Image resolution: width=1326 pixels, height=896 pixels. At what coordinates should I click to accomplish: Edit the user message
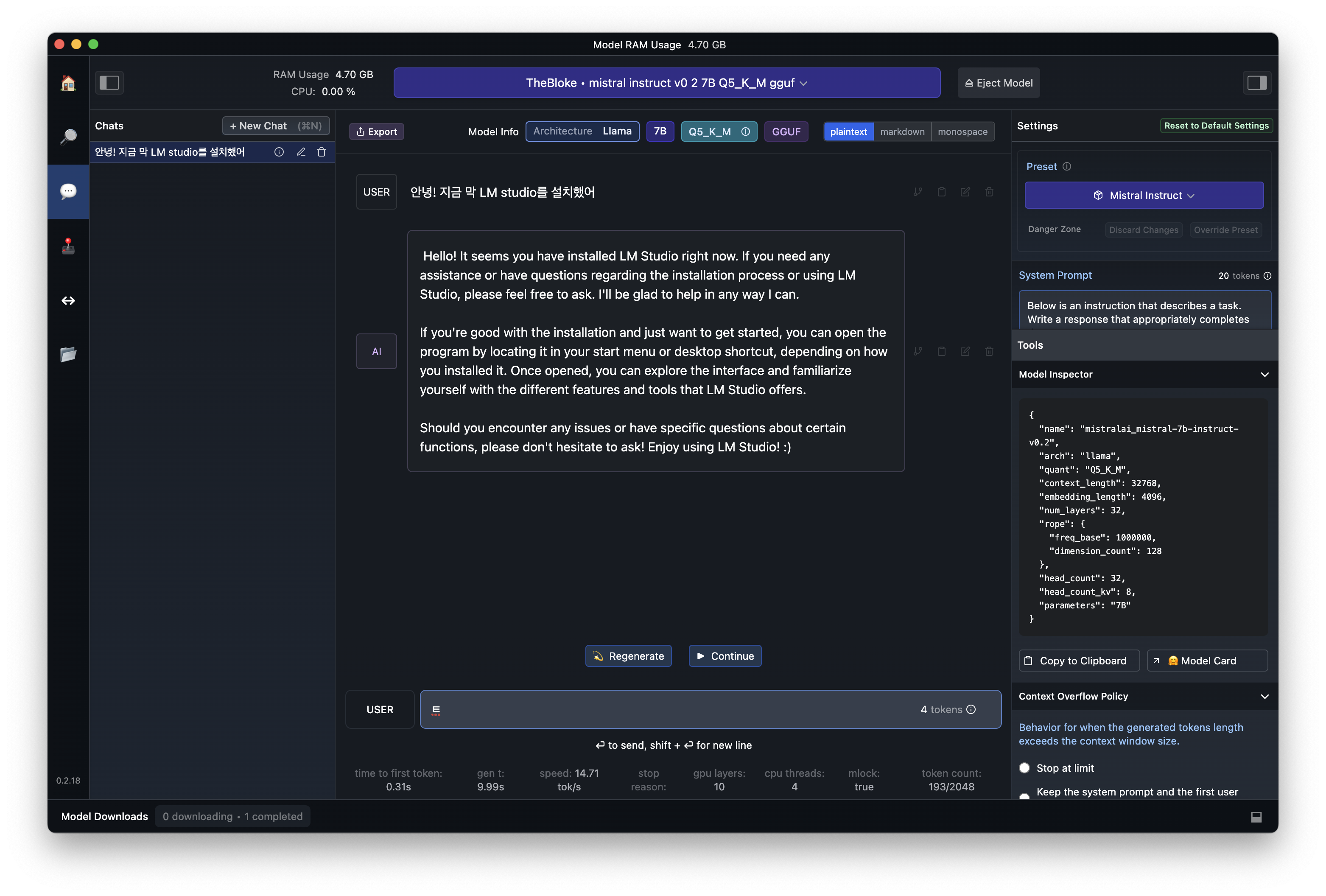[965, 192]
